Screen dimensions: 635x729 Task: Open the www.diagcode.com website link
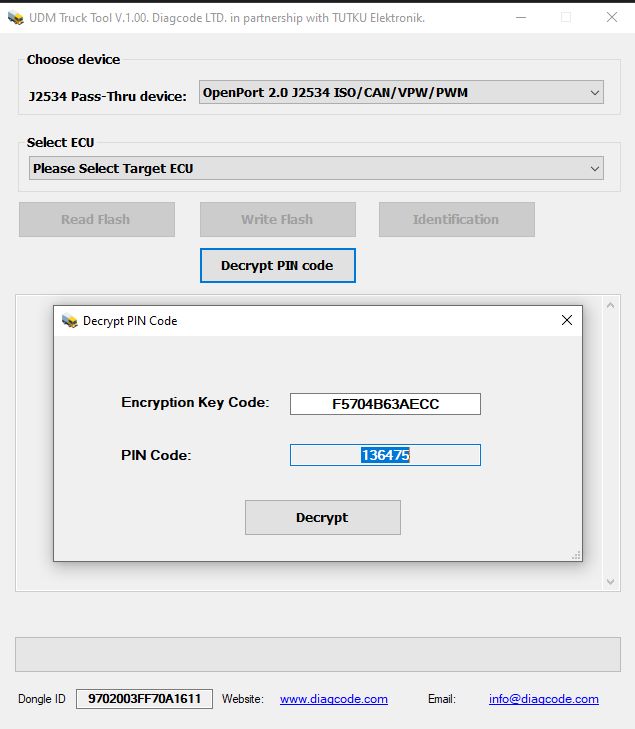[x=334, y=699]
